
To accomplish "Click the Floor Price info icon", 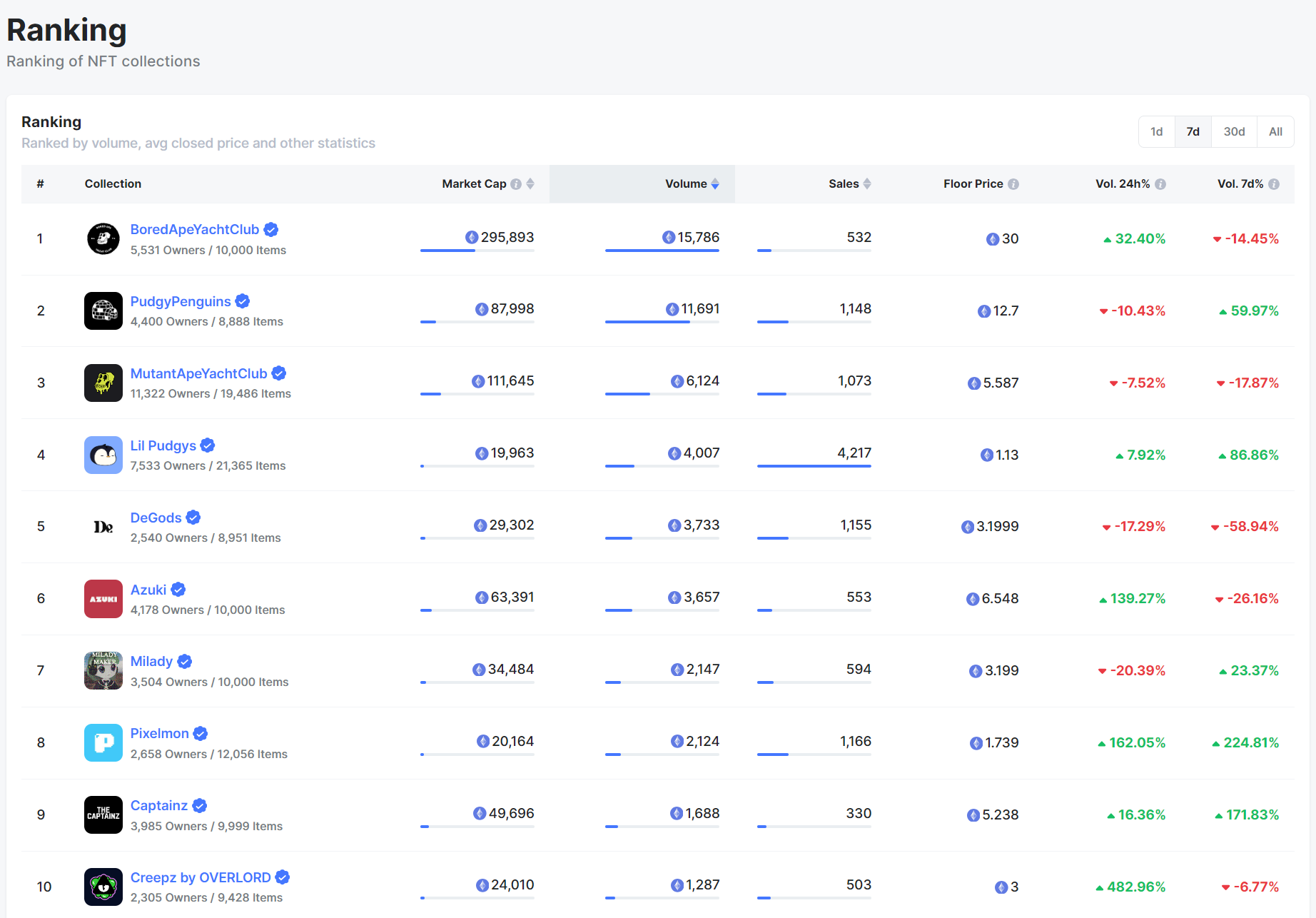I will tap(1013, 184).
